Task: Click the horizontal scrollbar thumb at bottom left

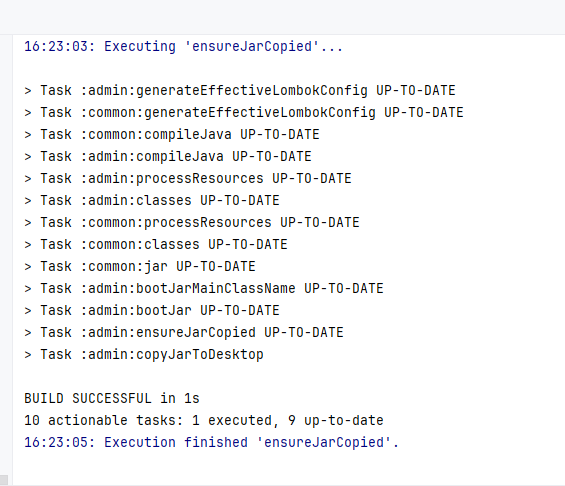Action: click(4, 480)
